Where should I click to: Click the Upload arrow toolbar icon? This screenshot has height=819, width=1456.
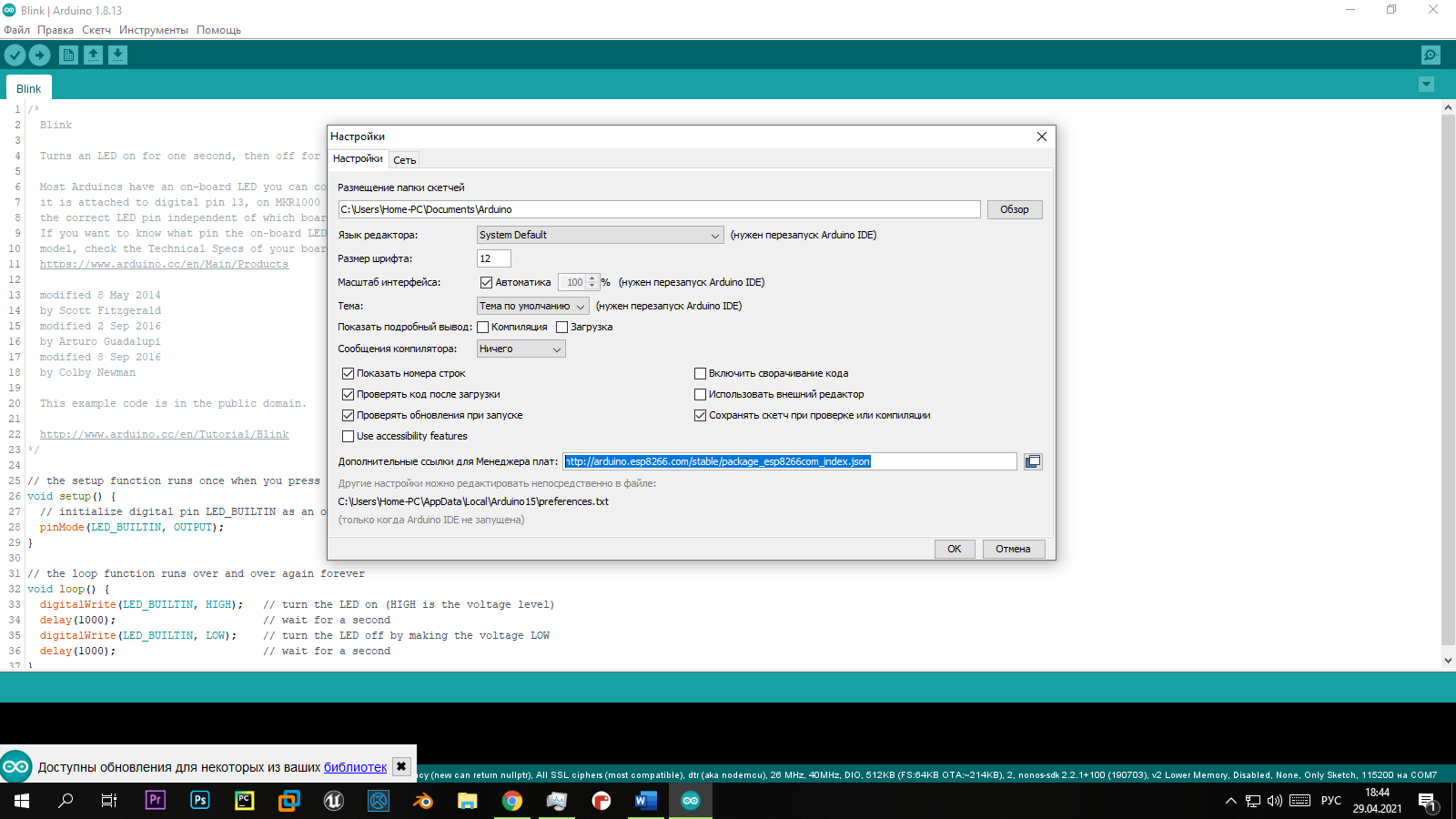(x=40, y=56)
